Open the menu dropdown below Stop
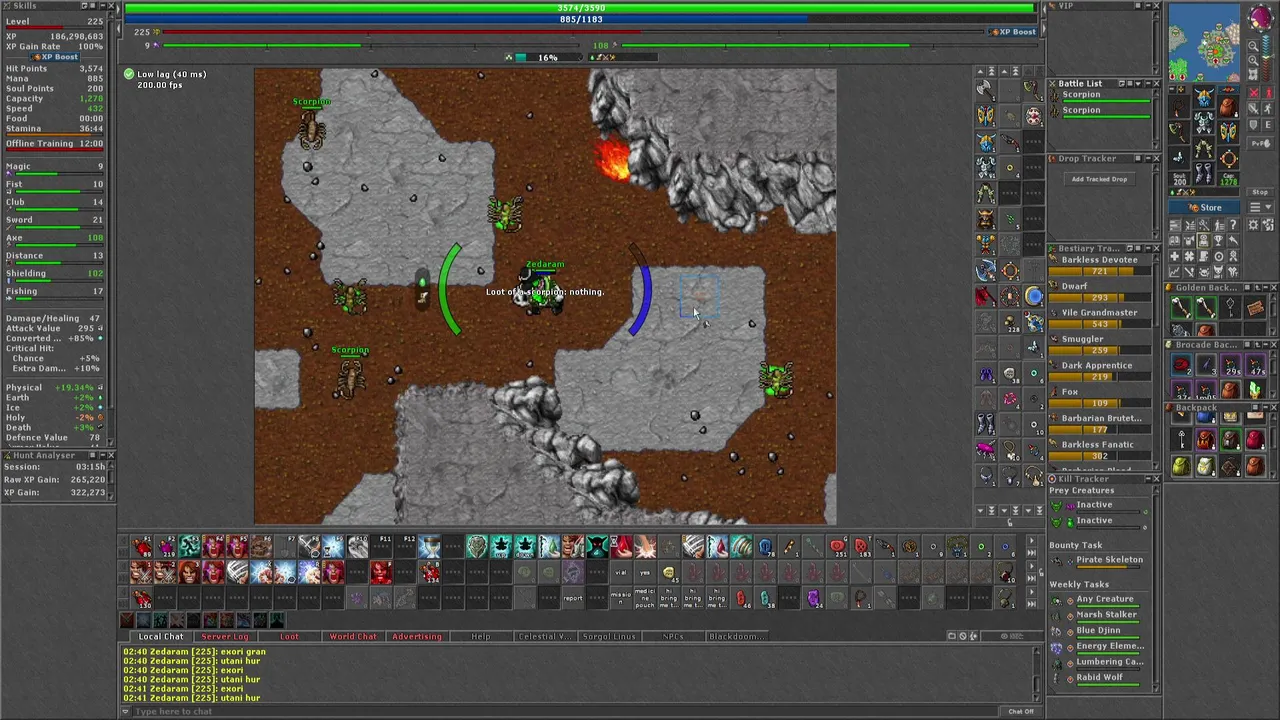 1260,207
